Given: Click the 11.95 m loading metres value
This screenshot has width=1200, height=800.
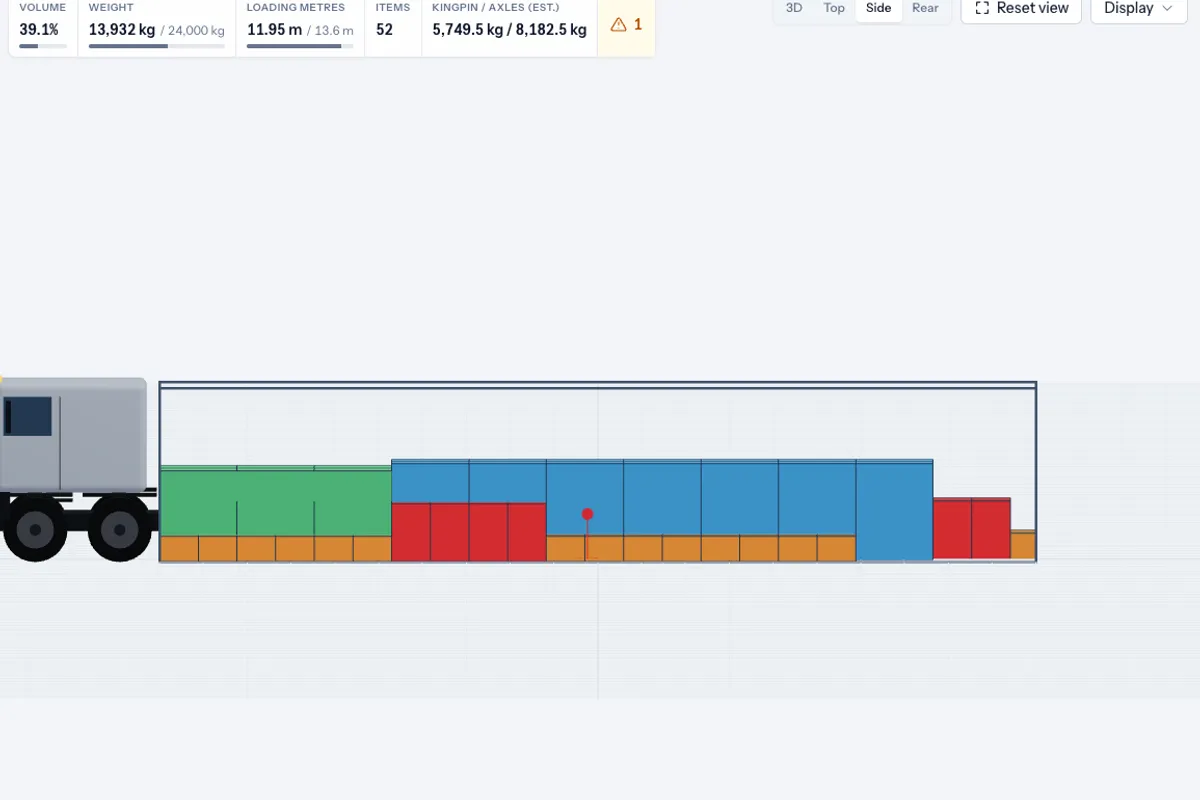Looking at the screenshot, I should [x=275, y=29].
